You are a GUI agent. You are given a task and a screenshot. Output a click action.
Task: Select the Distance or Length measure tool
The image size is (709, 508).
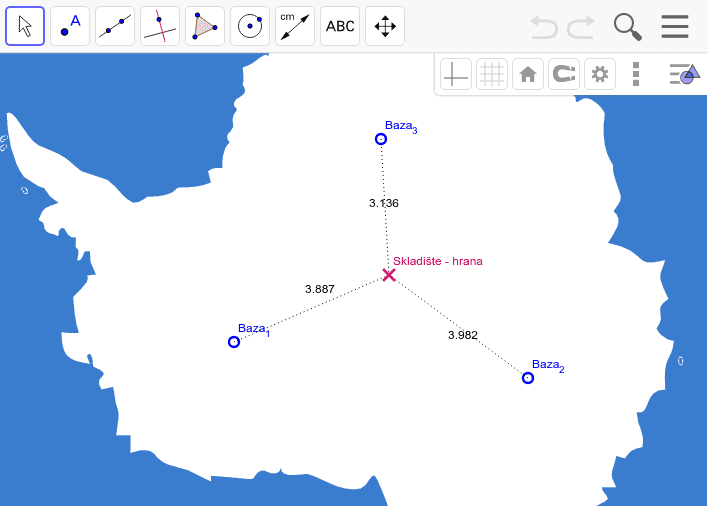click(295, 26)
